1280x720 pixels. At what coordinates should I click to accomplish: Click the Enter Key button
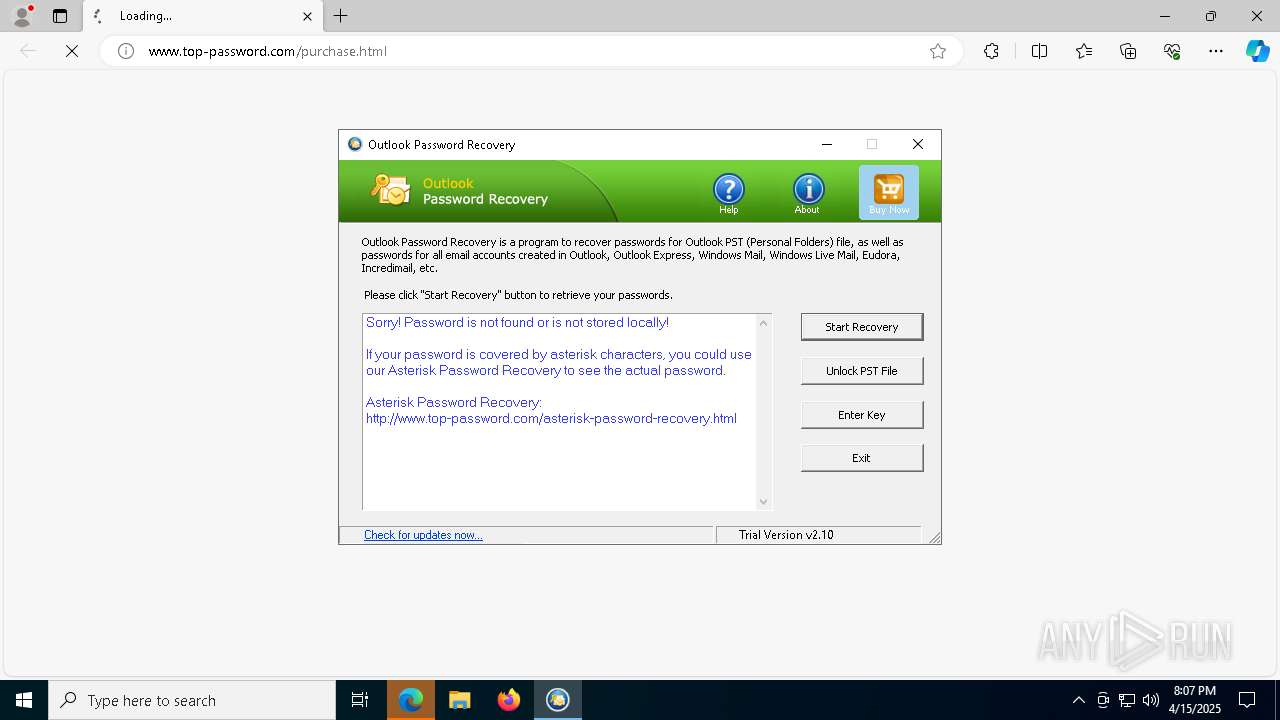[x=862, y=415]
